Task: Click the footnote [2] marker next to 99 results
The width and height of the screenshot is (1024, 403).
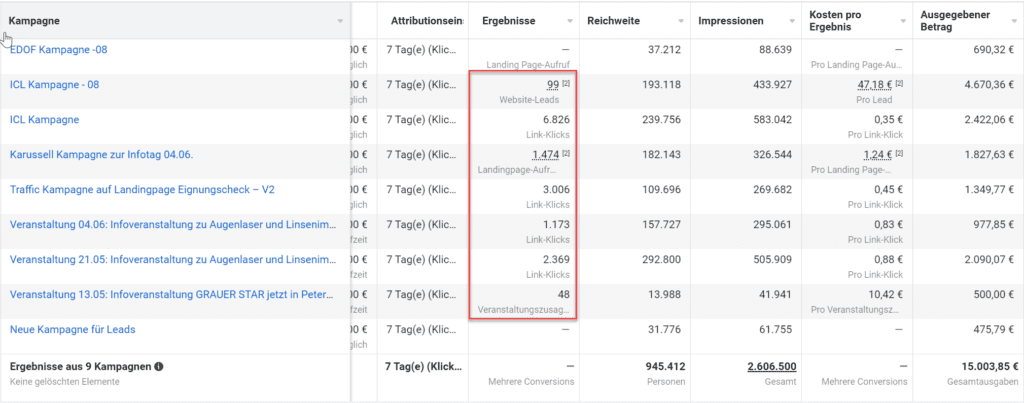Action: coord(566,86)
